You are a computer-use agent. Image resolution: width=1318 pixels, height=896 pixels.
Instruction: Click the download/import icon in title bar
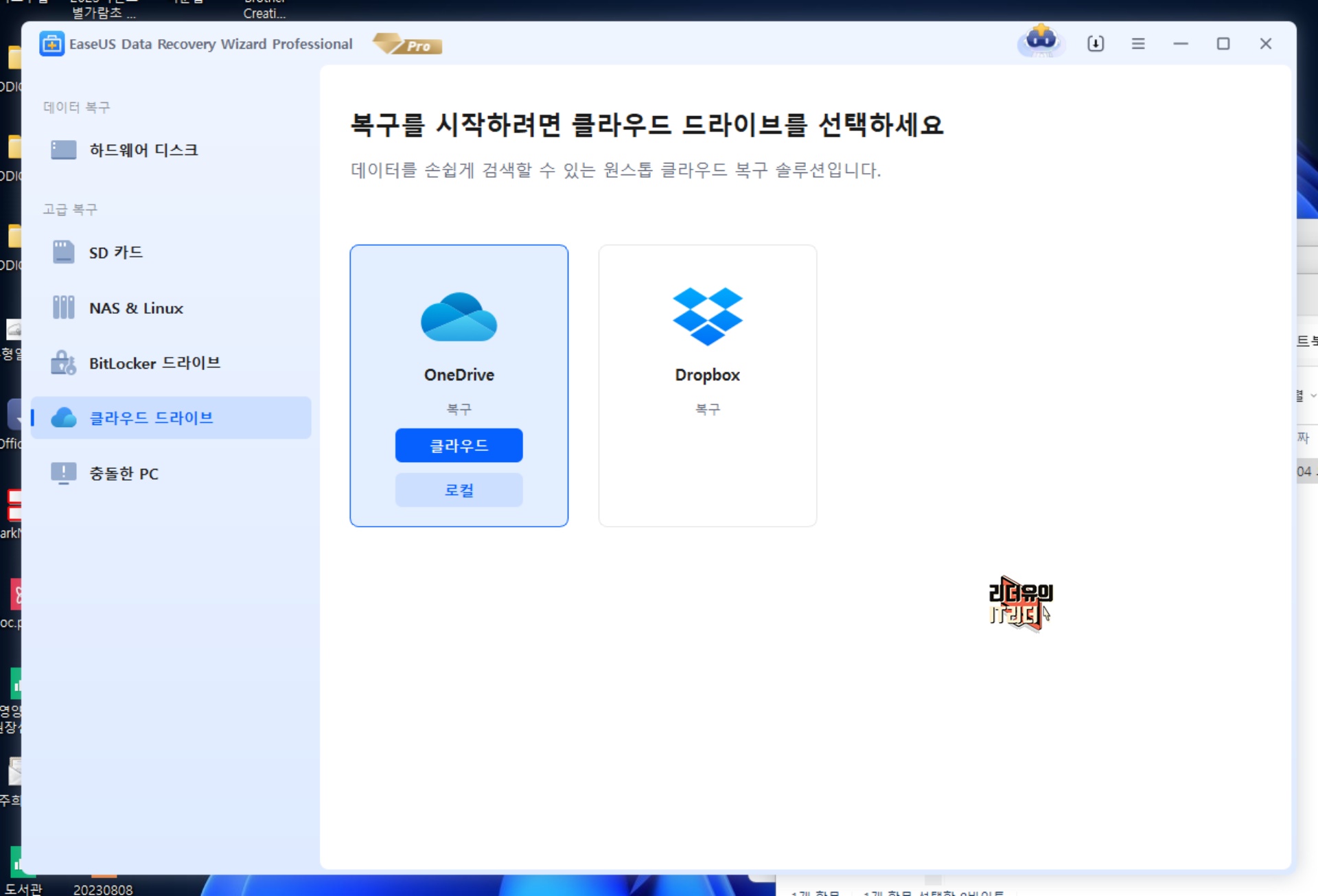1096,44
